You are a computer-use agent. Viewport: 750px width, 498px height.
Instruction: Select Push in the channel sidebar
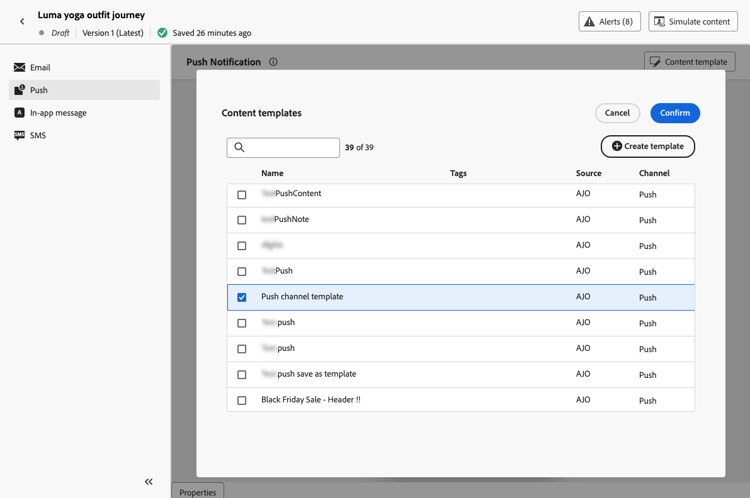pyautogui.click(x=84, y=90)
